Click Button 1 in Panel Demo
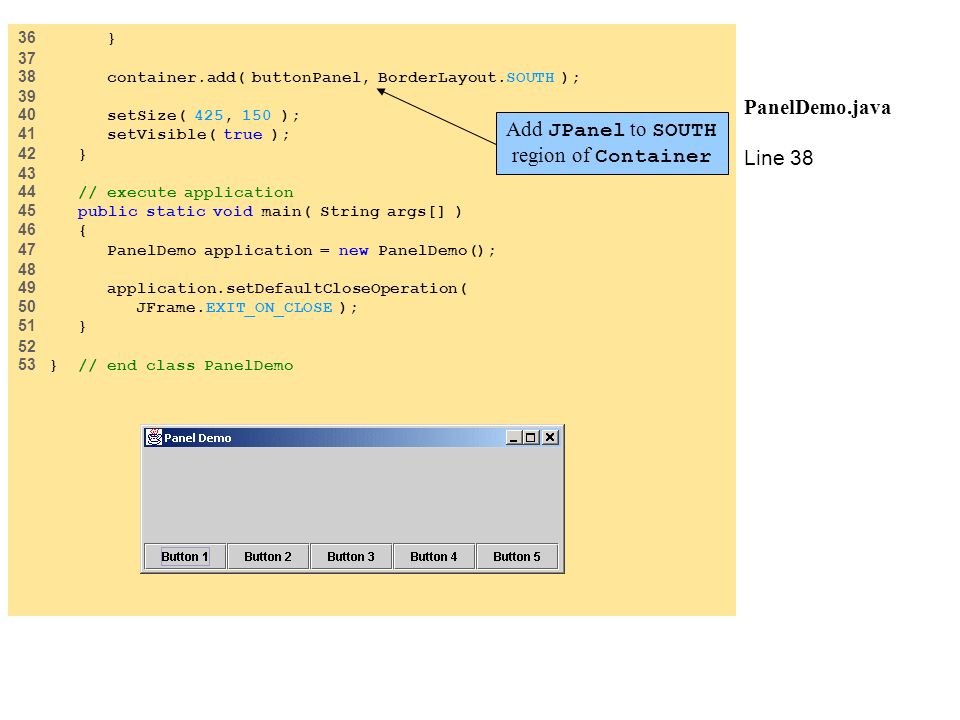960x720 pixels. pos(185,557)
